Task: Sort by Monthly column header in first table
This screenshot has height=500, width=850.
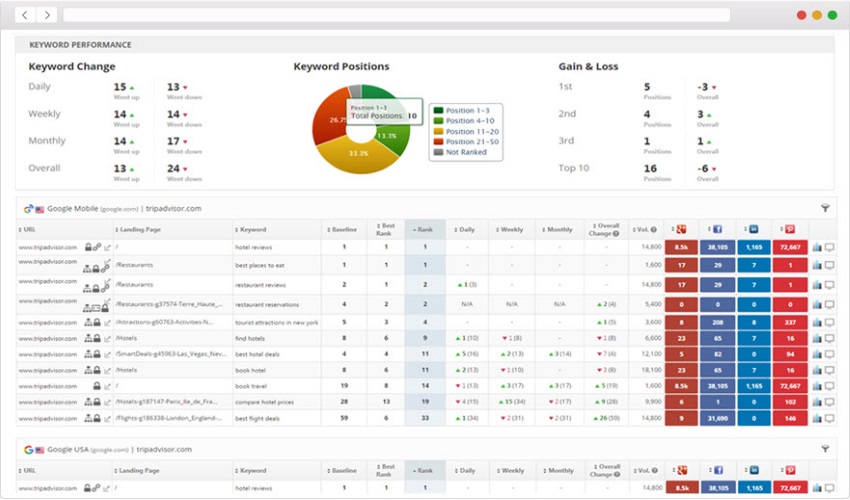Action: (560, 229)
